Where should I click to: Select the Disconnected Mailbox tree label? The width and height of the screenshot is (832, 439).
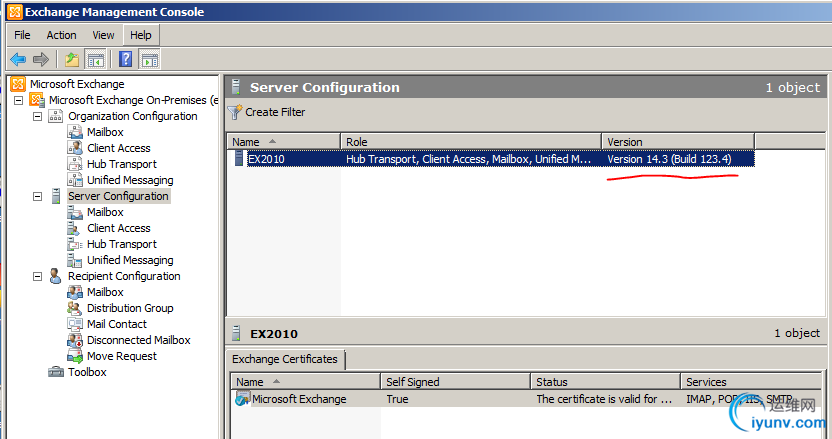[x=138, y=340]
